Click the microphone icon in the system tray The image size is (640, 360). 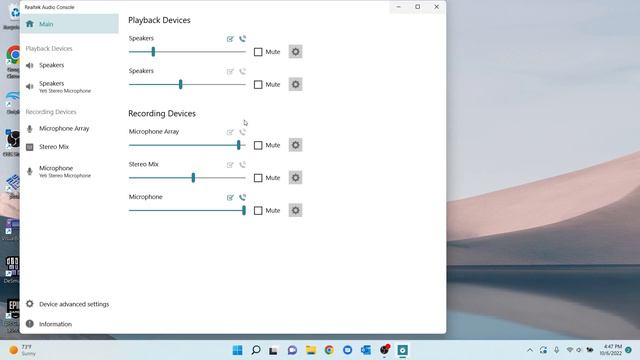tap(556, 350)
